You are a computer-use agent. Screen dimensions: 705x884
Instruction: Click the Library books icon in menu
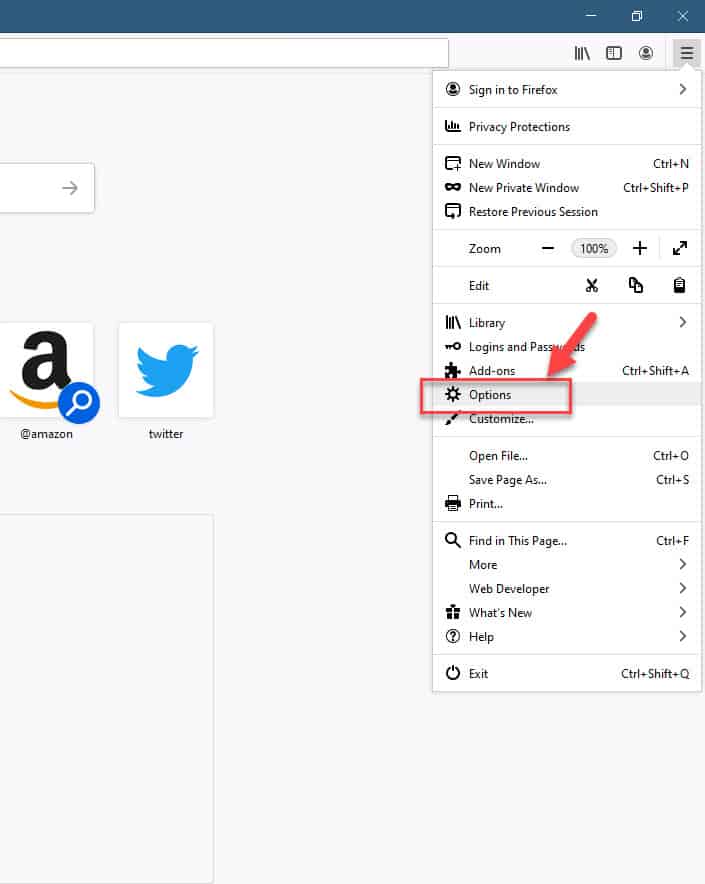click(x=453, y=322)
